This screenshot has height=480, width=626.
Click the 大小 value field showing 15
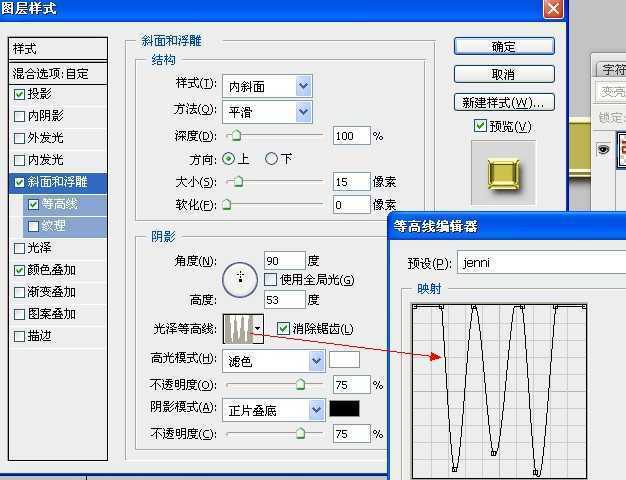click(x=351, y=182)
